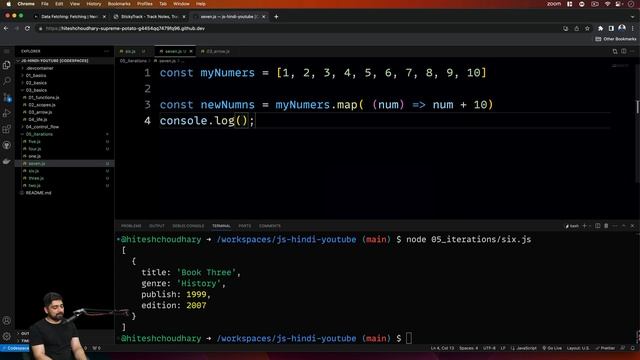The height and width of the screenshot is (360, 640).
Task: Reload the Chrome page
Action: [x=27, y=29]
